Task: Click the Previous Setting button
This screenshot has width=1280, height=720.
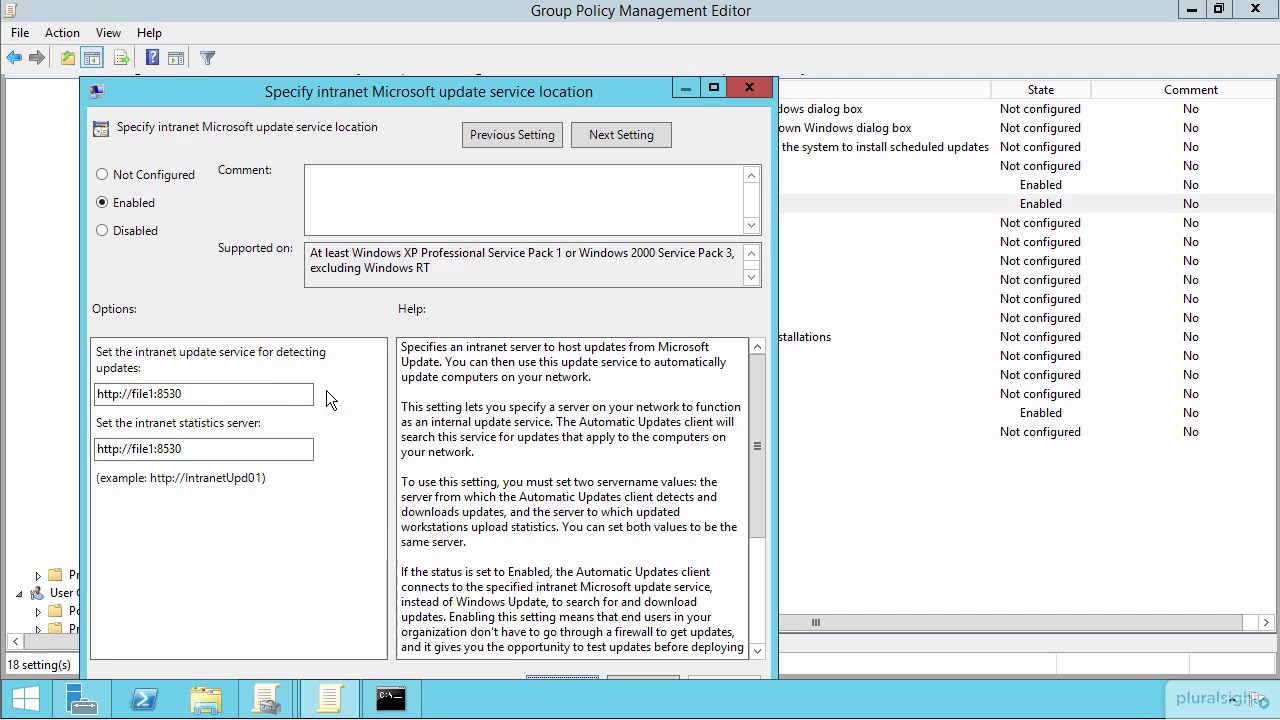Action: tap(512, 135)
